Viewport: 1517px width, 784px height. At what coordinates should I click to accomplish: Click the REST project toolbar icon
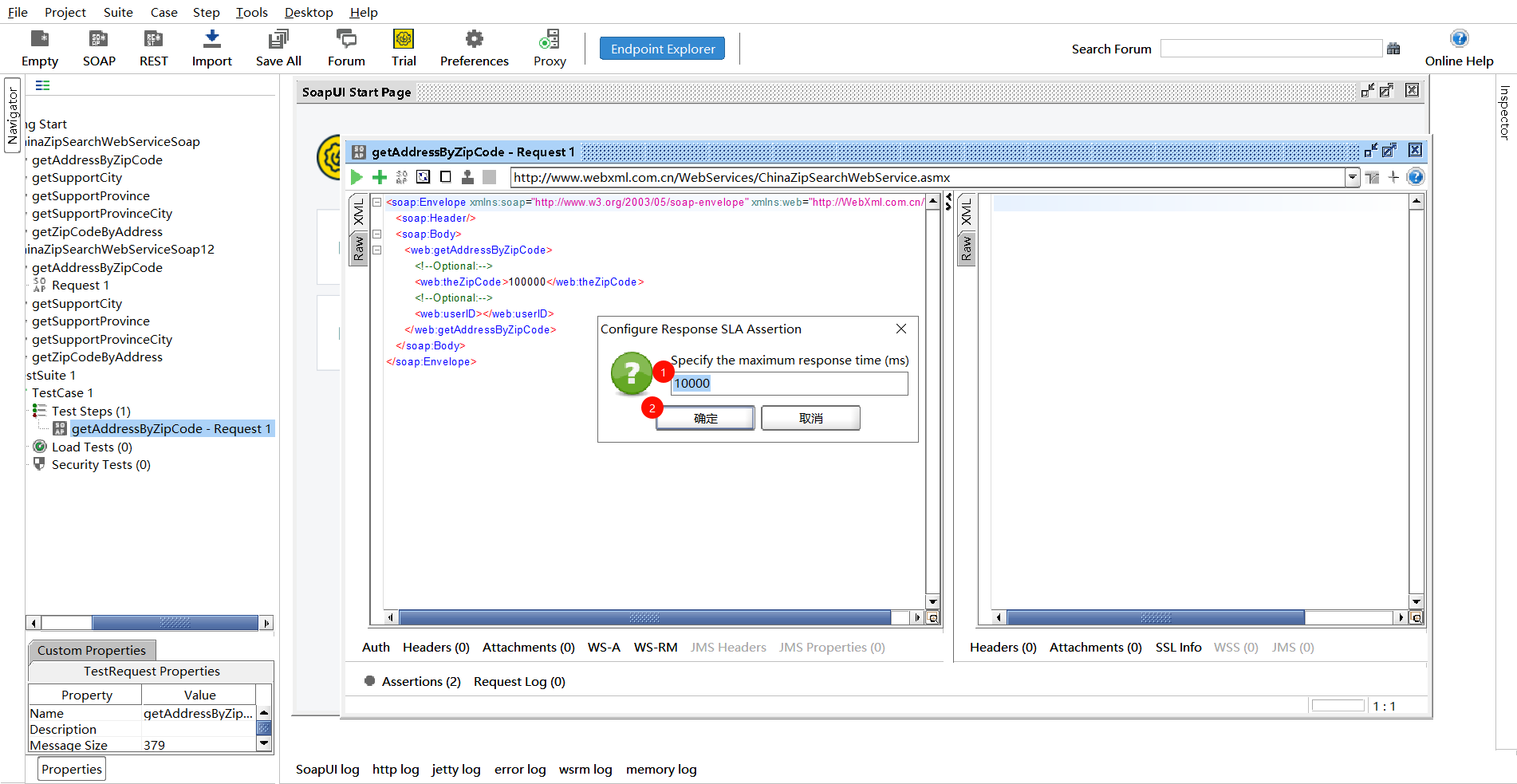coord(153,48)
